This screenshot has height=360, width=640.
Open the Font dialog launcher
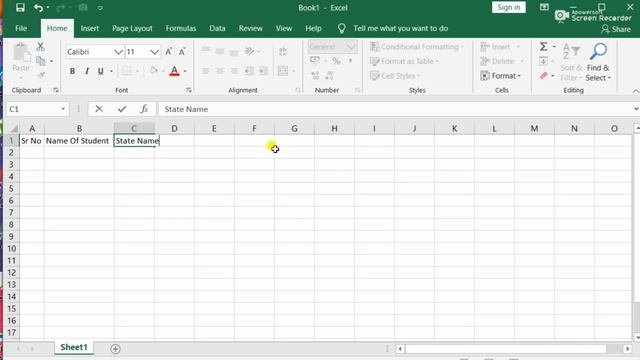tap(189, 90)
